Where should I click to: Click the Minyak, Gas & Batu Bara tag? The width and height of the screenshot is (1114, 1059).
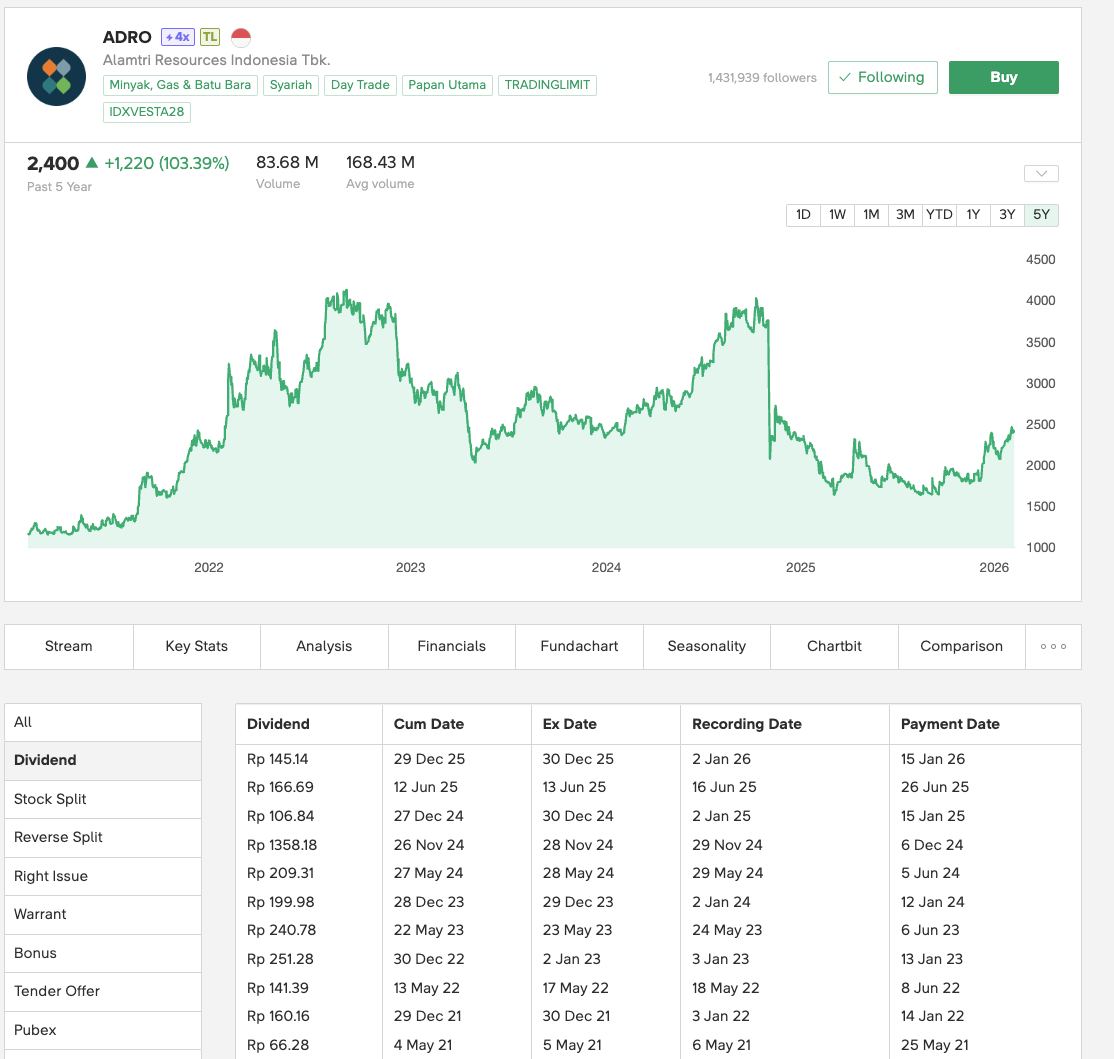(x=180, y=85)
